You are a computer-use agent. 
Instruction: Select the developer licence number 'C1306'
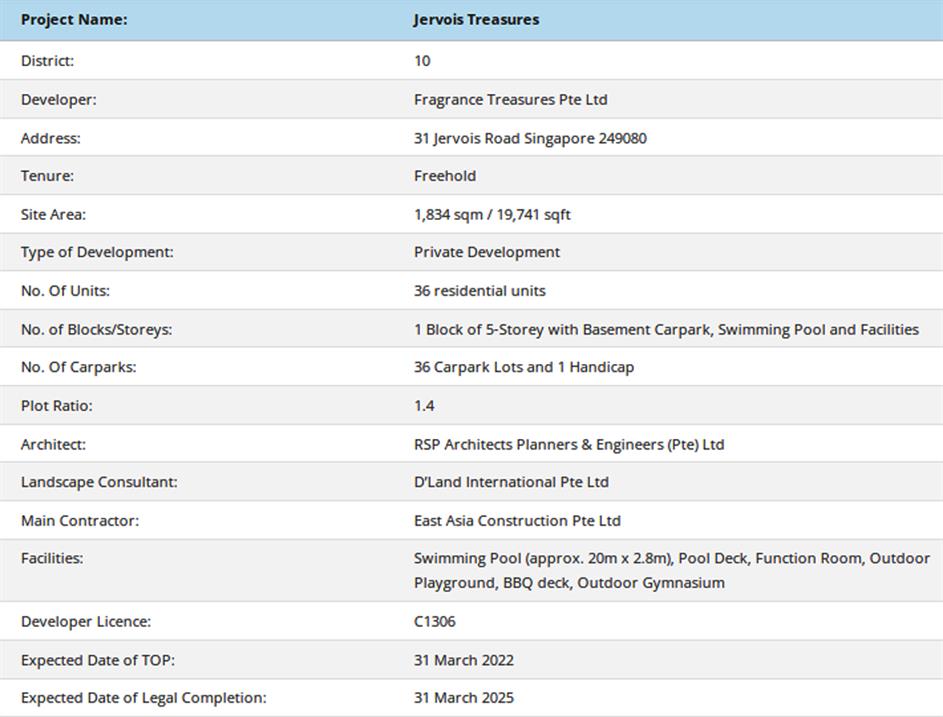(434, 622)
